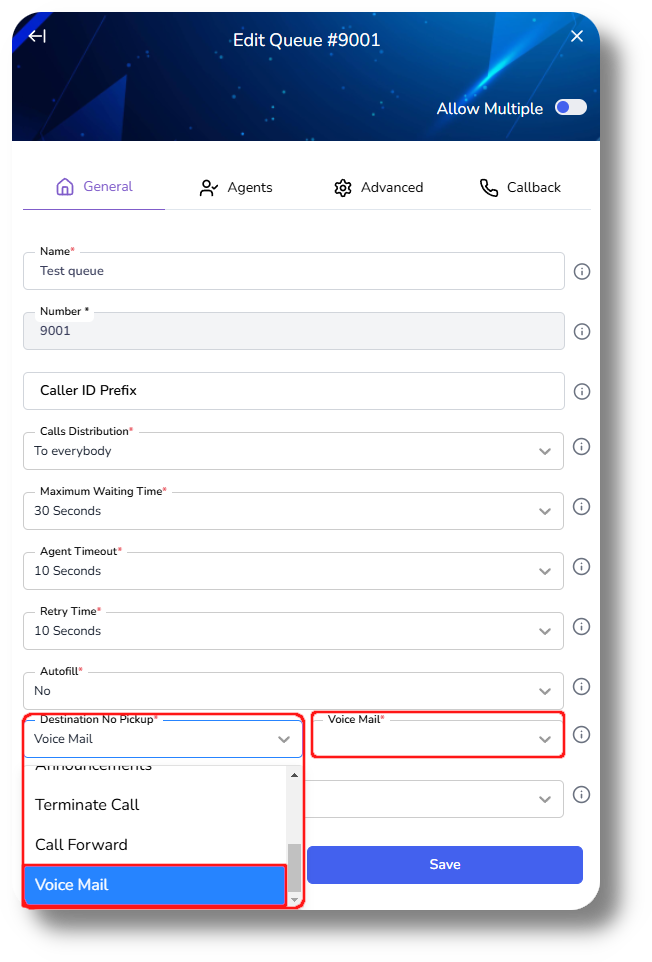Viewport: 652px width, 962px height.
Task: Click the phone icon on the Callback tab
Action: (x=487, y=187)
